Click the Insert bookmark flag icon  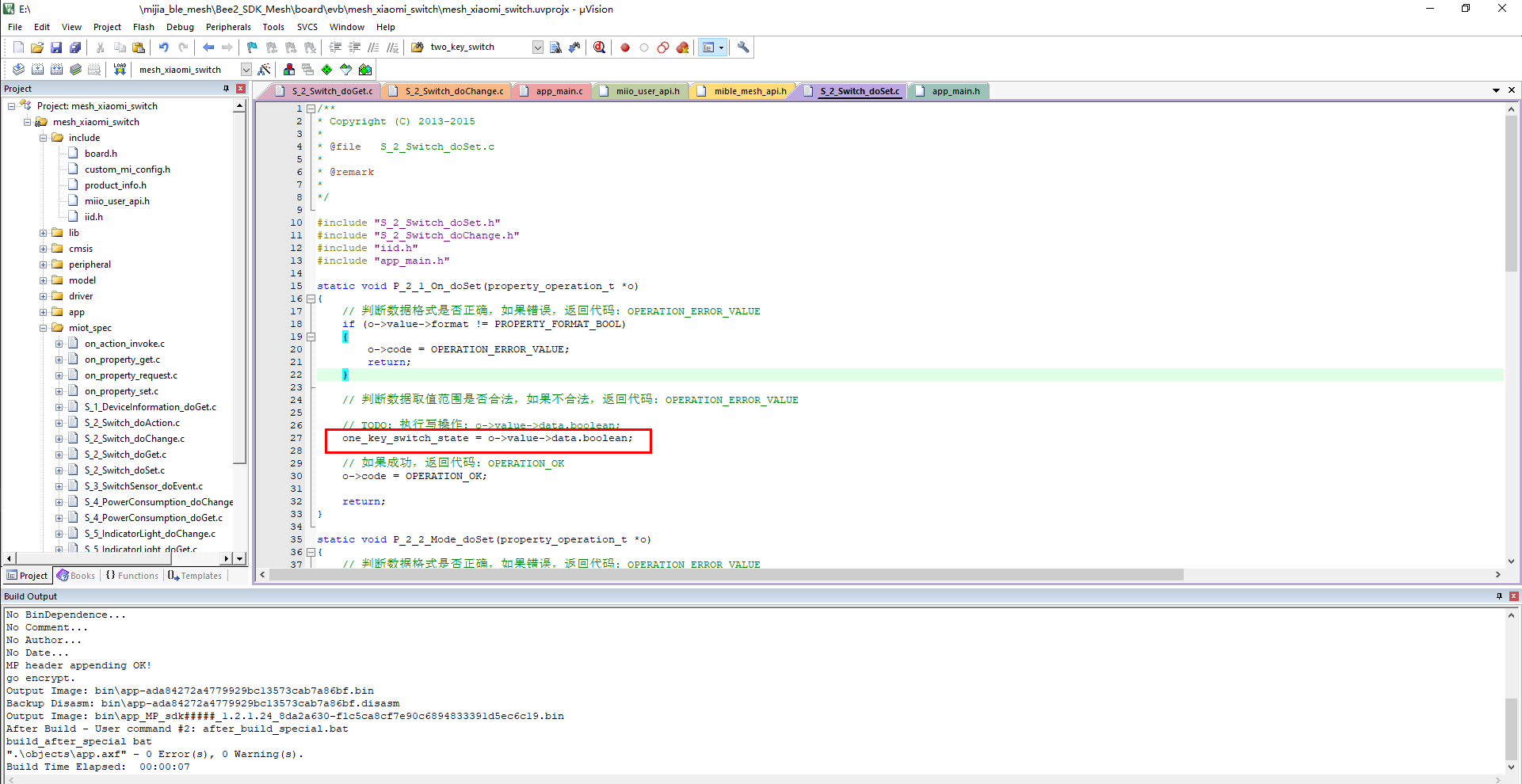[x=252, y=48]
